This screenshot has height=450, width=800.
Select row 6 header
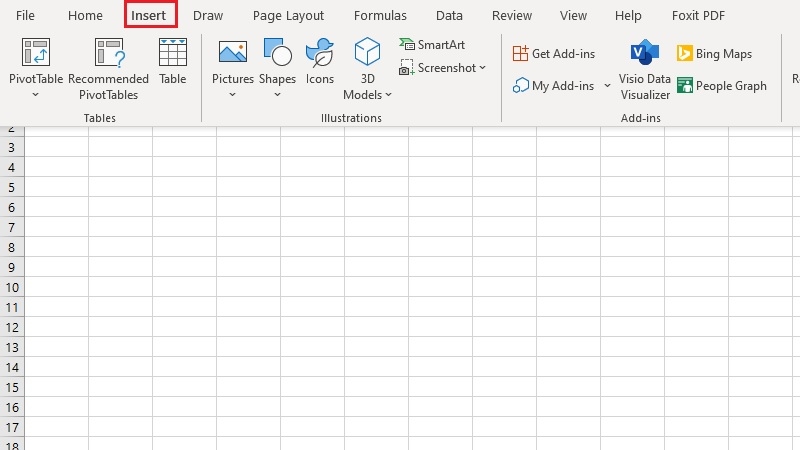point(12,207)
